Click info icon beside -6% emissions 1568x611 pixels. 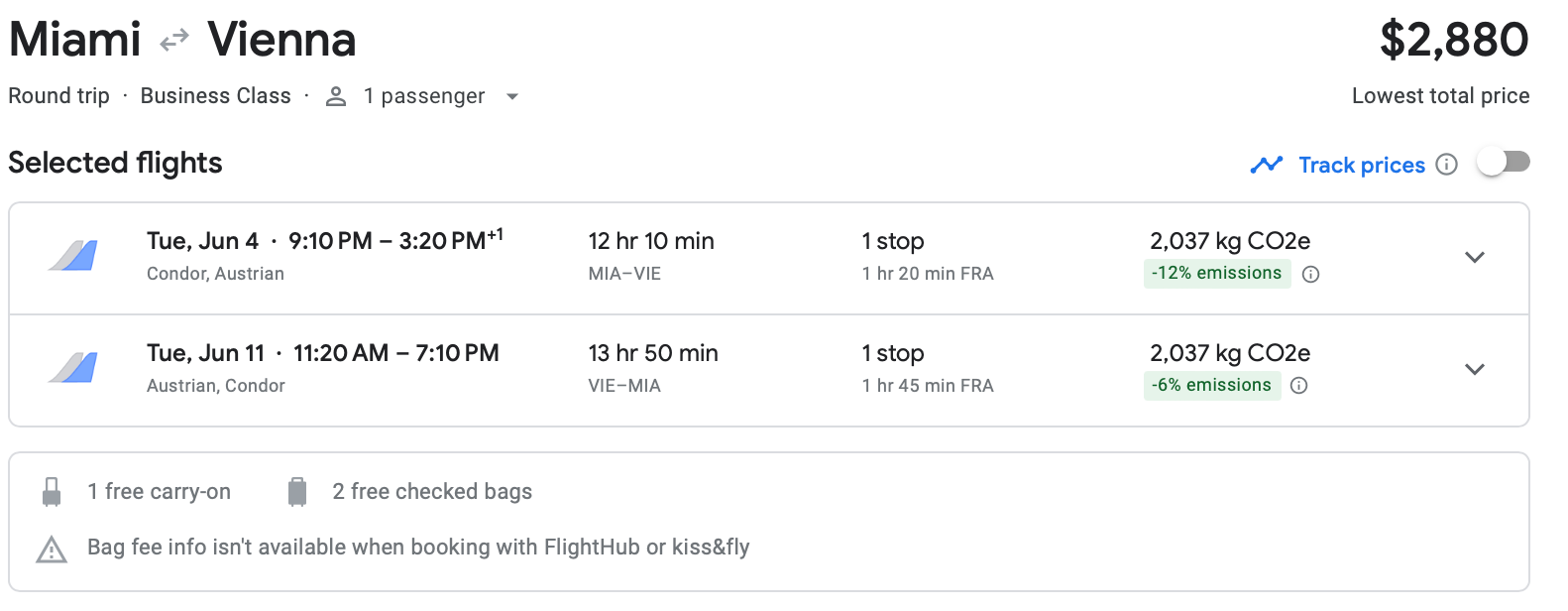point(1299,386)
